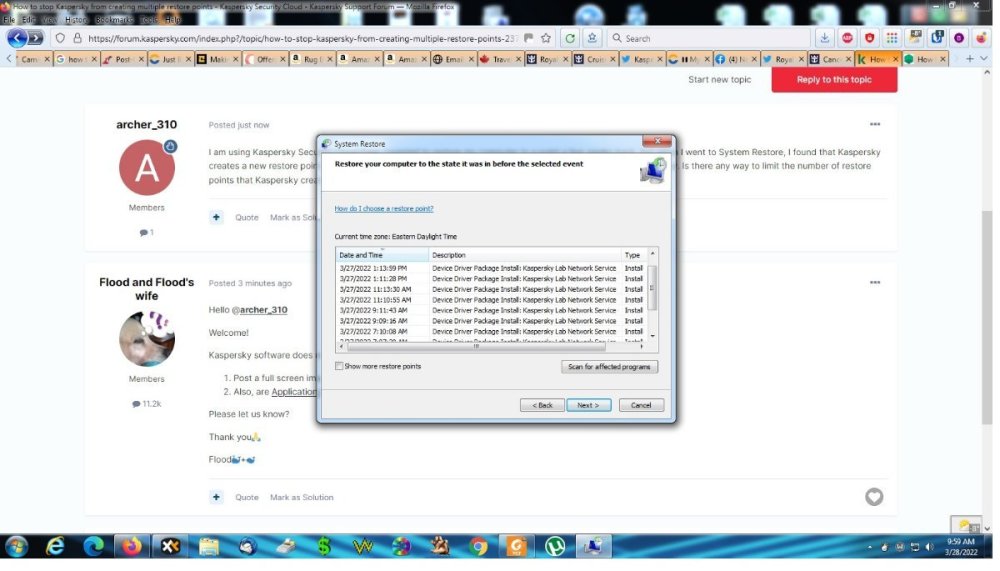Open the Windows Start orb

(x=16, y=547)
